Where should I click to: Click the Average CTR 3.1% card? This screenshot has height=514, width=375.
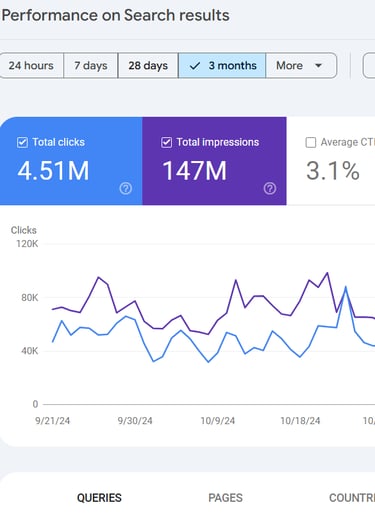tap(331, 161)
